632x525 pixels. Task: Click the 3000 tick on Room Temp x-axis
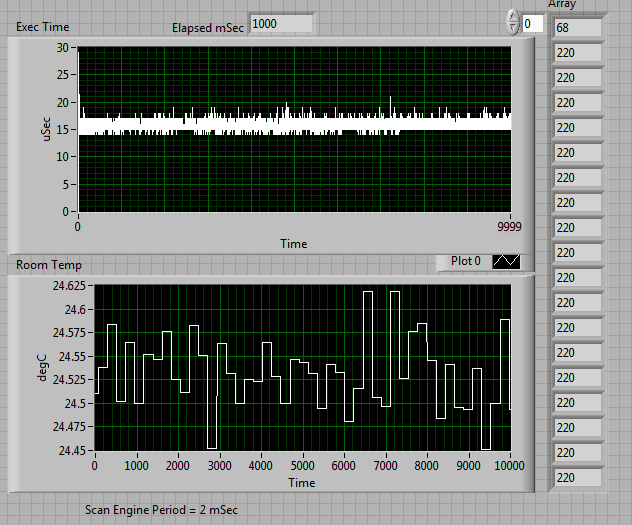point(219,466)
